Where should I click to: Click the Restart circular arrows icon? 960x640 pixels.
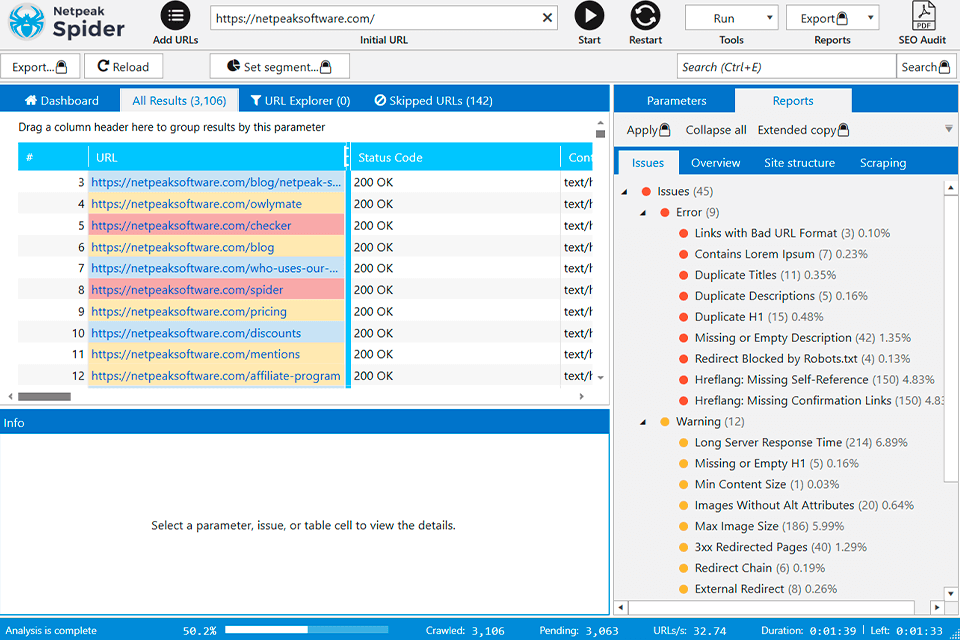click(645, 16)
